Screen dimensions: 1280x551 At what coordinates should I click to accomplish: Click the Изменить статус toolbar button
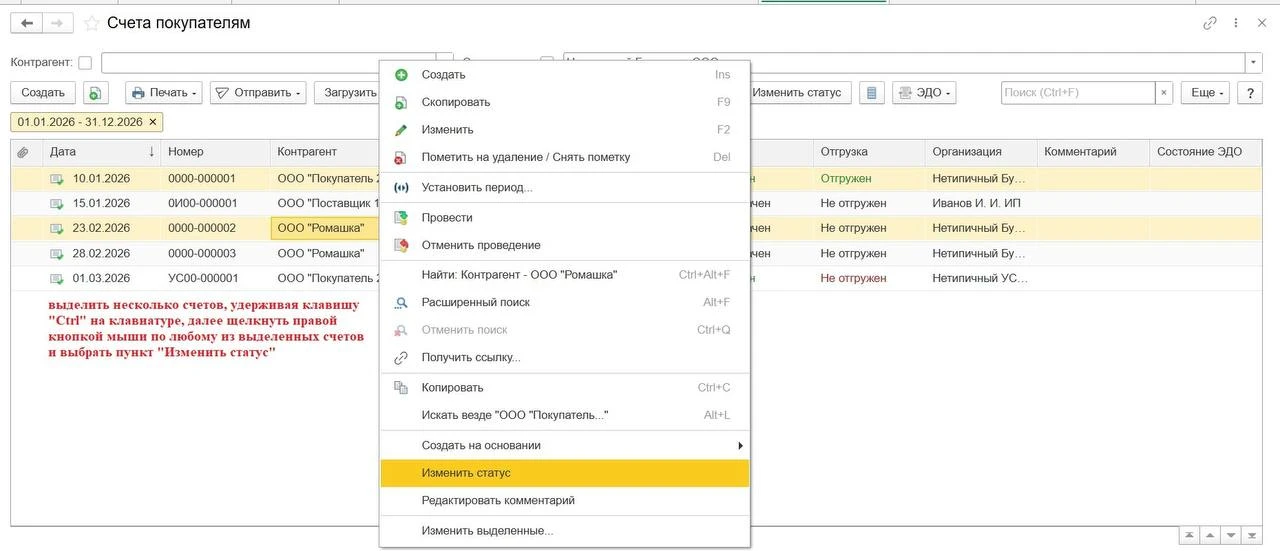(x=798, y=93)
